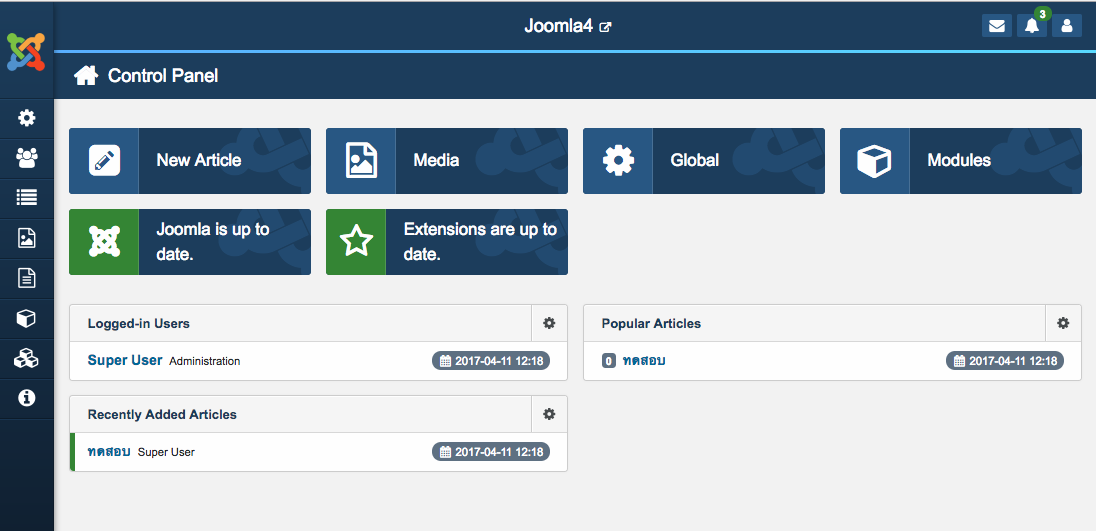Click the Control Panel page title
The height and width of the screenshot is (531, 1096).
pyautogui.click(x=163, y=75)
